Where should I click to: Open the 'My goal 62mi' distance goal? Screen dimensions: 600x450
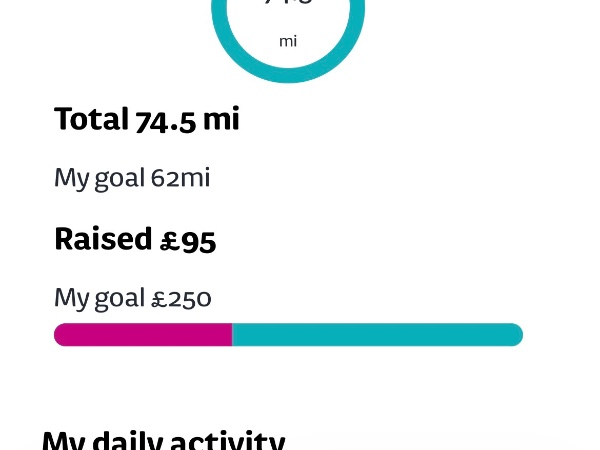[x=132, y=178]
